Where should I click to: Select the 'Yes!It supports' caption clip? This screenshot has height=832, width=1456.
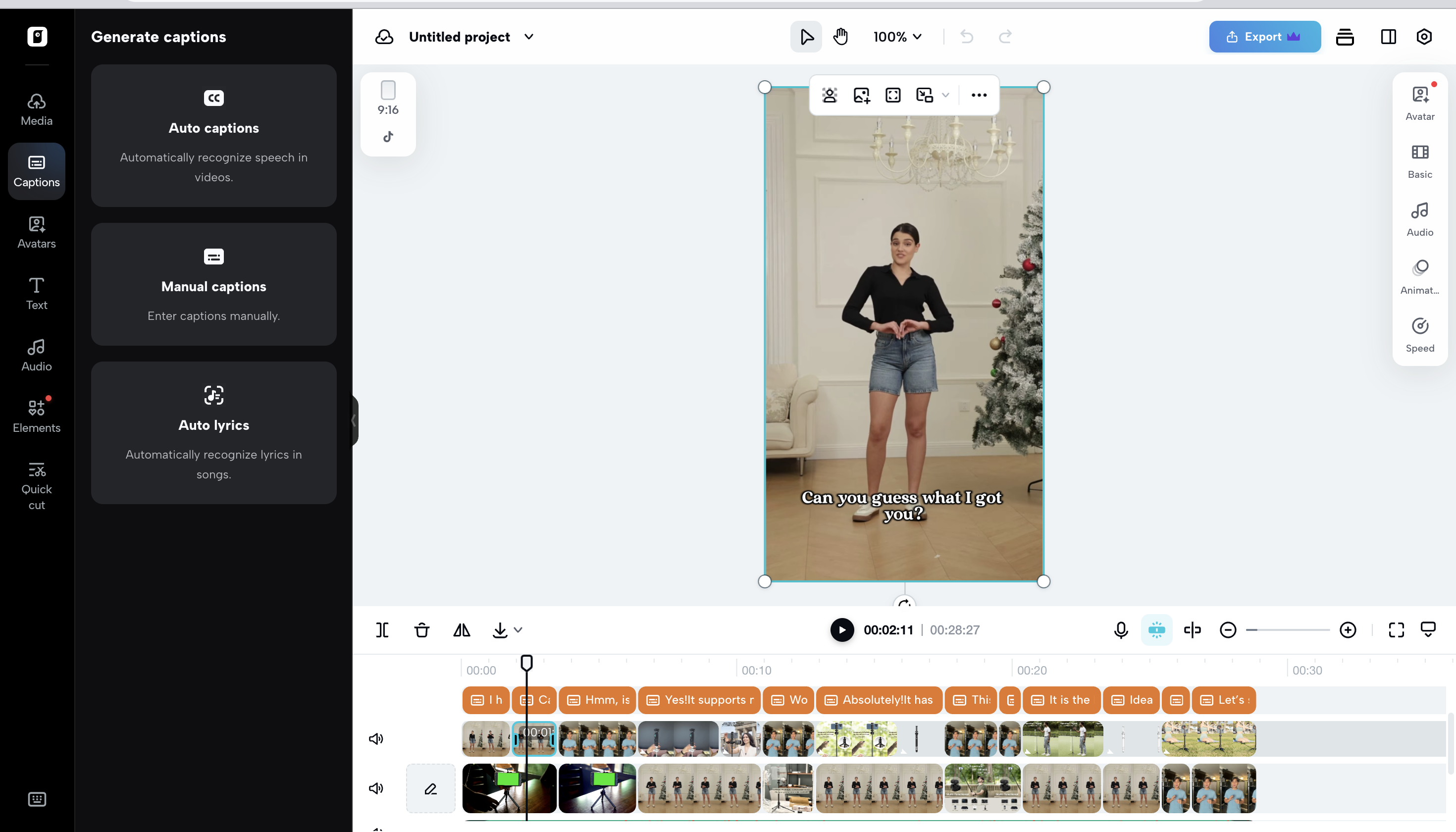(699, 700)
